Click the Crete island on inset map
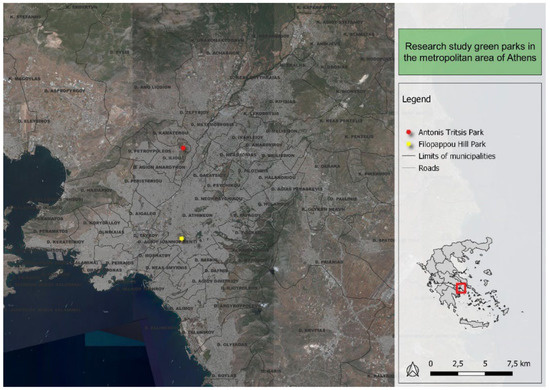The image size is (550, 390). [x=474, y=323]
